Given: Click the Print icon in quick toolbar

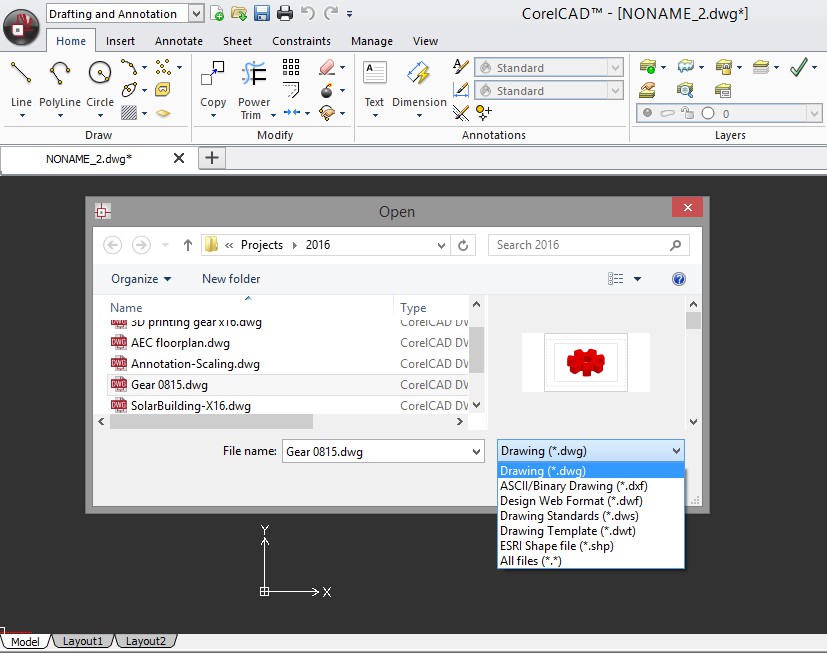Looking at the screenshot, I should (285, 13).
